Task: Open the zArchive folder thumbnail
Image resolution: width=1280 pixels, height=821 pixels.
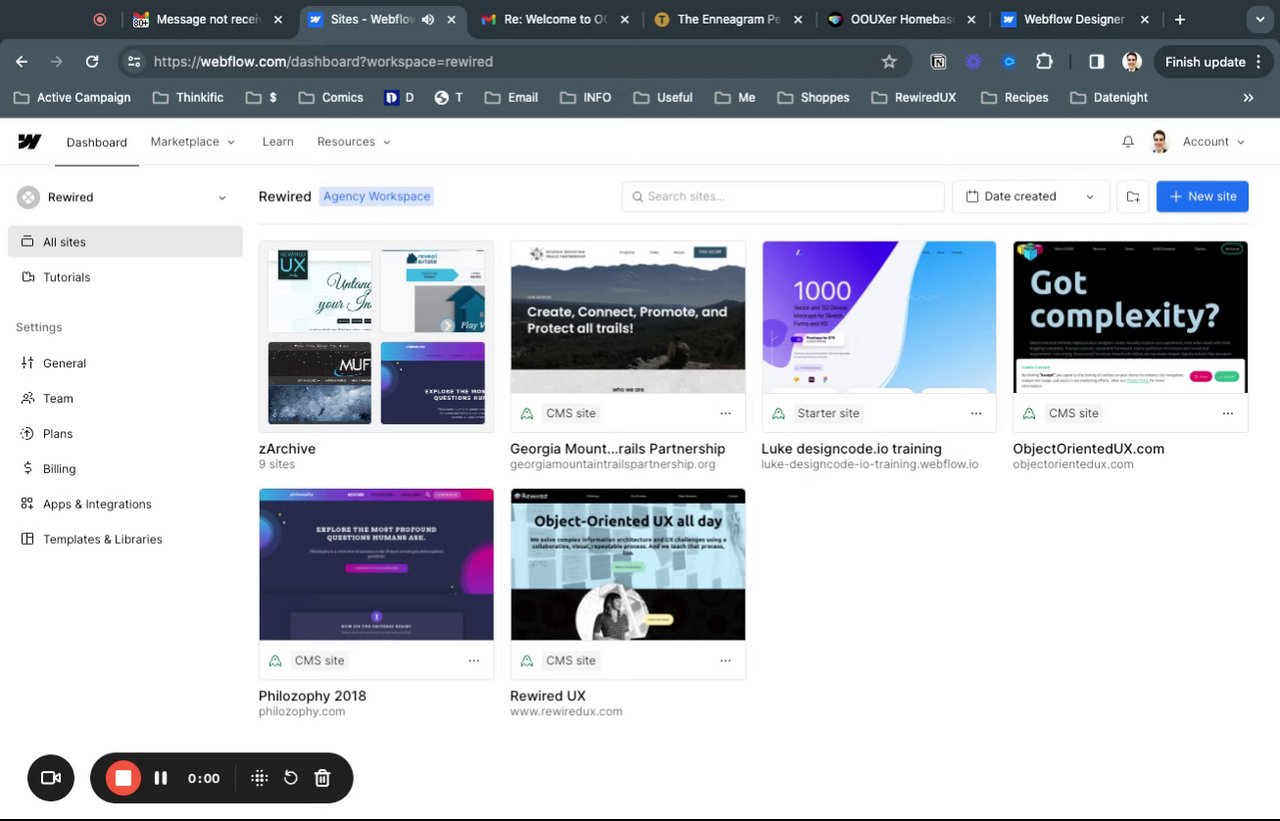Action: [376, 337]
